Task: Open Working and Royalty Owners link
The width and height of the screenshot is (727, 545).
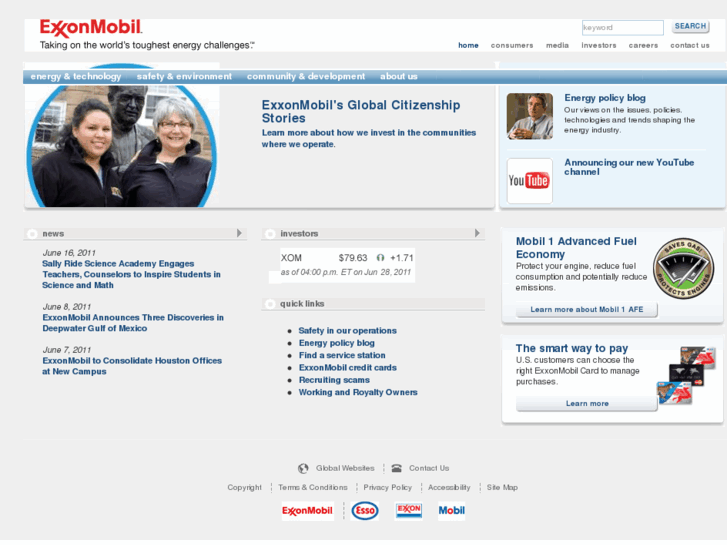Action: click(358, 392)
